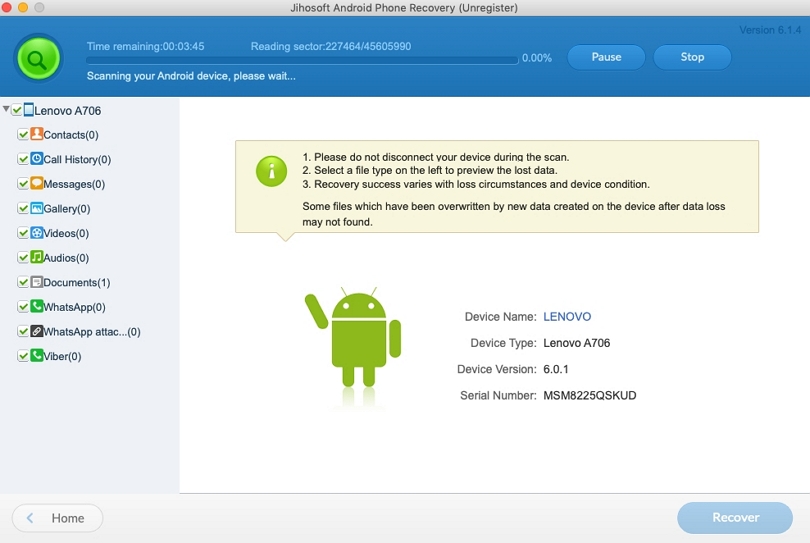Viewport: 810px width, 543px height.
Task: Click the Audios music note icon
Action: tap(37, 257)
